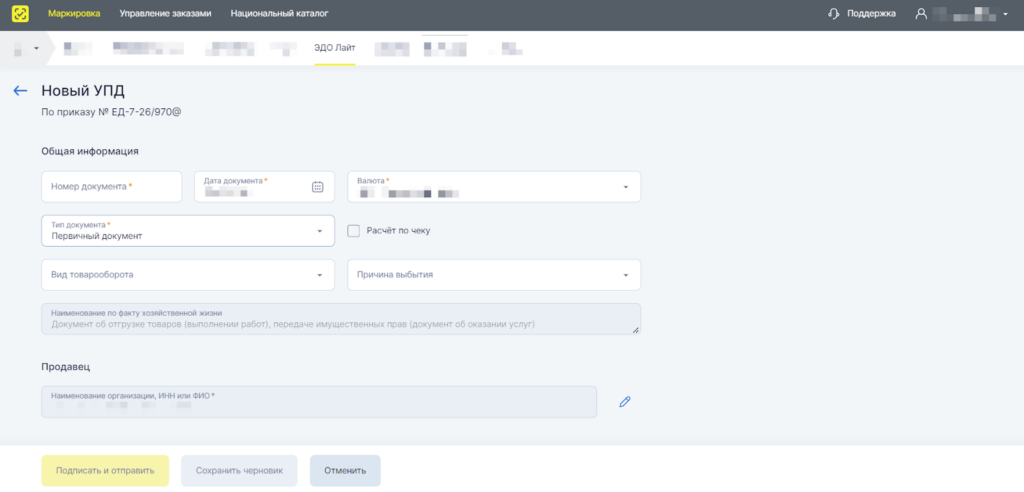
Task: Click the Отменить button
Action: pyautogui.click(x=345, y=470)
